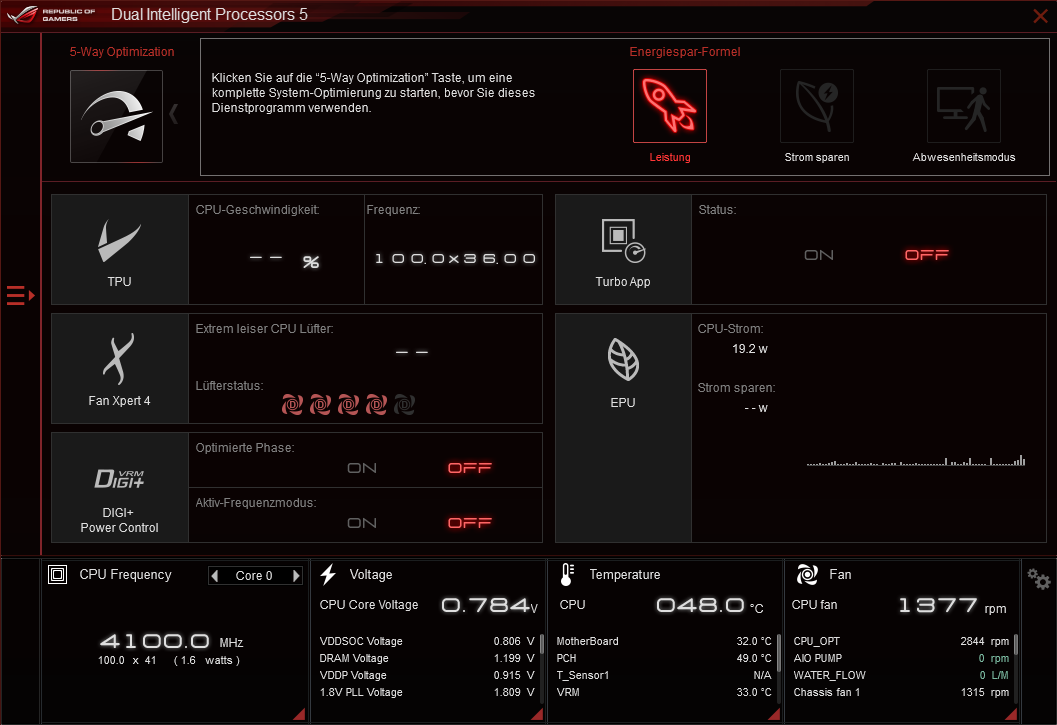Click the fifth grey fan status icon

[x=404, y=405]
